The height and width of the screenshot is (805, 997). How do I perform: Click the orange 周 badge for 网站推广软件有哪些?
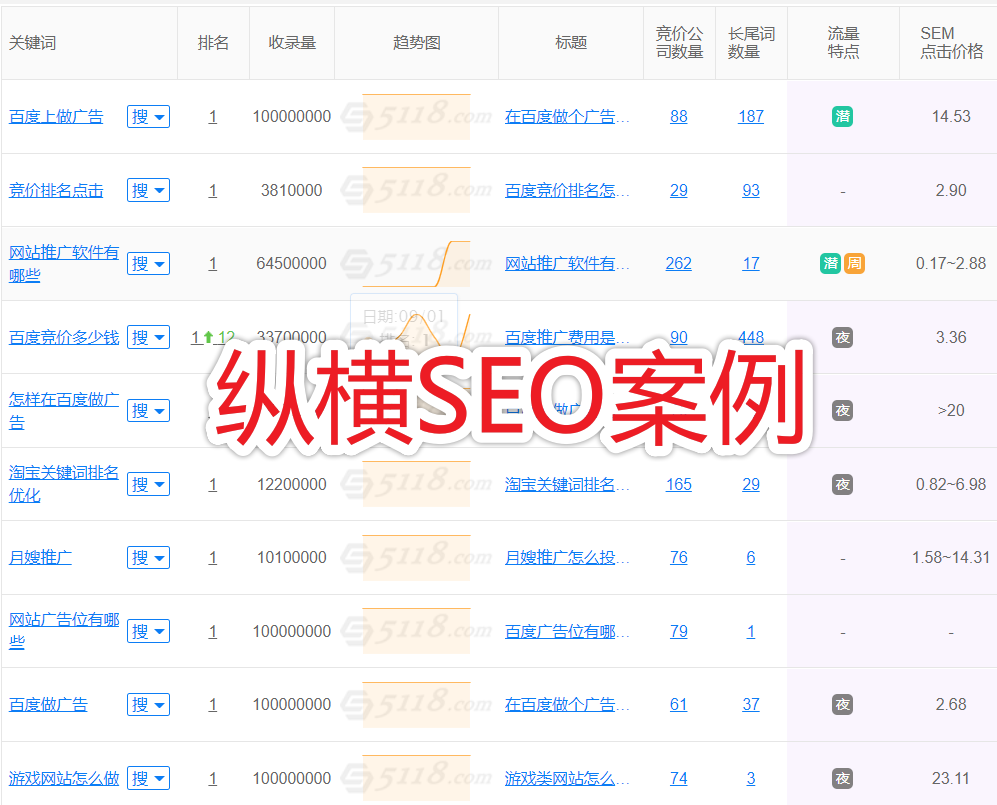854,263
